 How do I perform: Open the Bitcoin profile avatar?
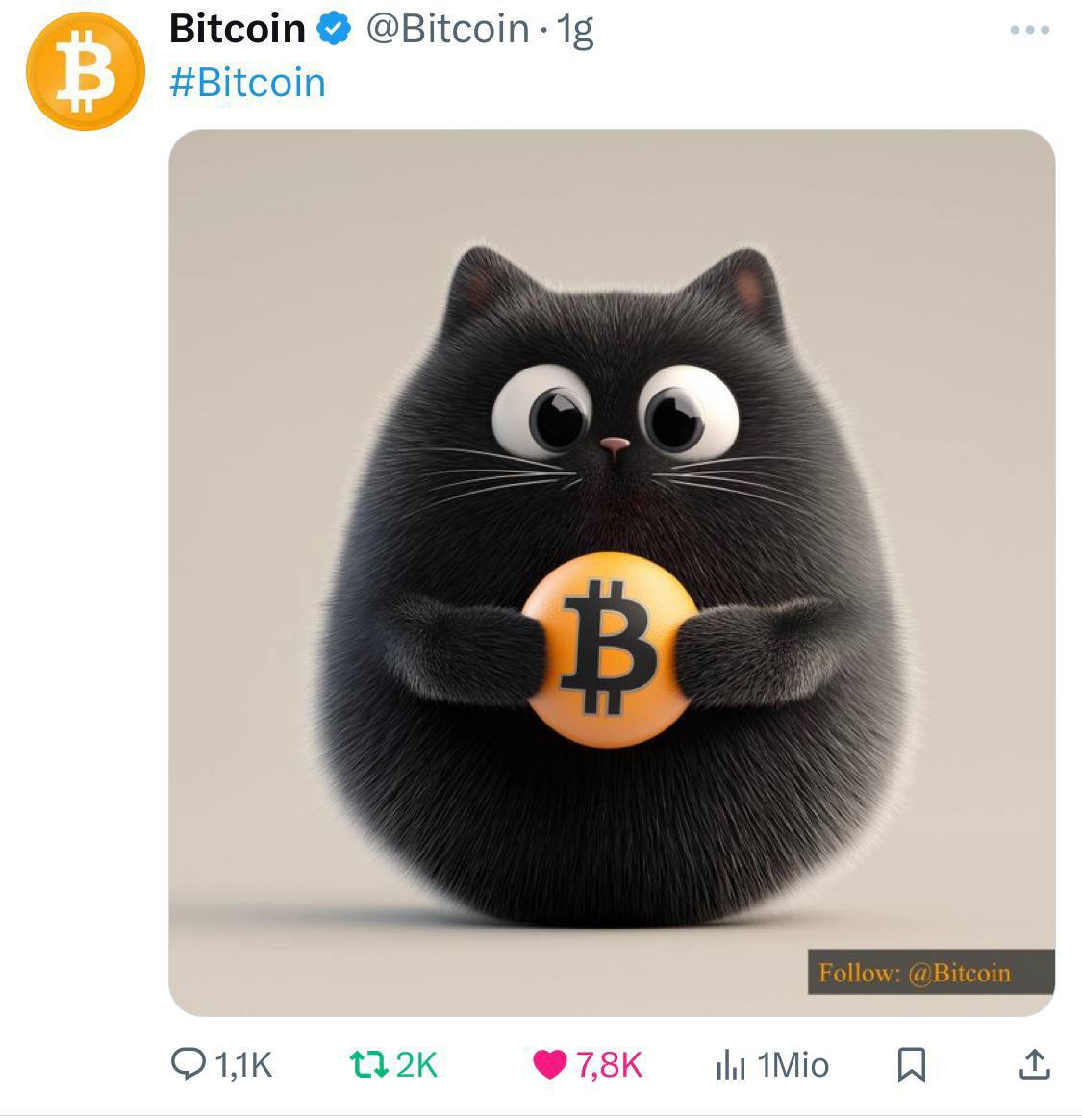[85, 70]
